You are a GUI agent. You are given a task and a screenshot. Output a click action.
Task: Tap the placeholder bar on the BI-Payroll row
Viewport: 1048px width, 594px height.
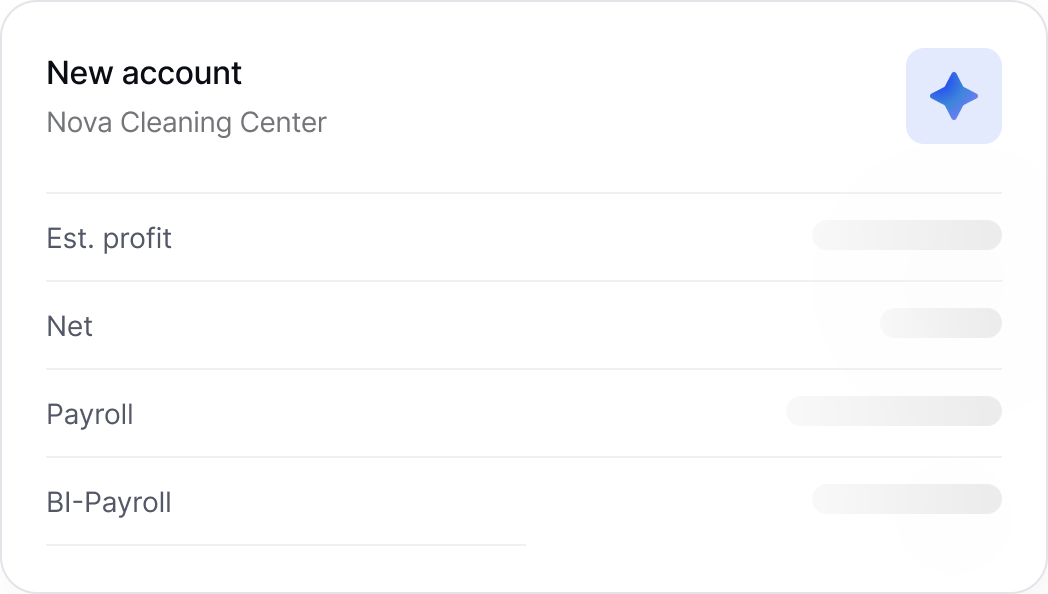[x=906, y=499]
